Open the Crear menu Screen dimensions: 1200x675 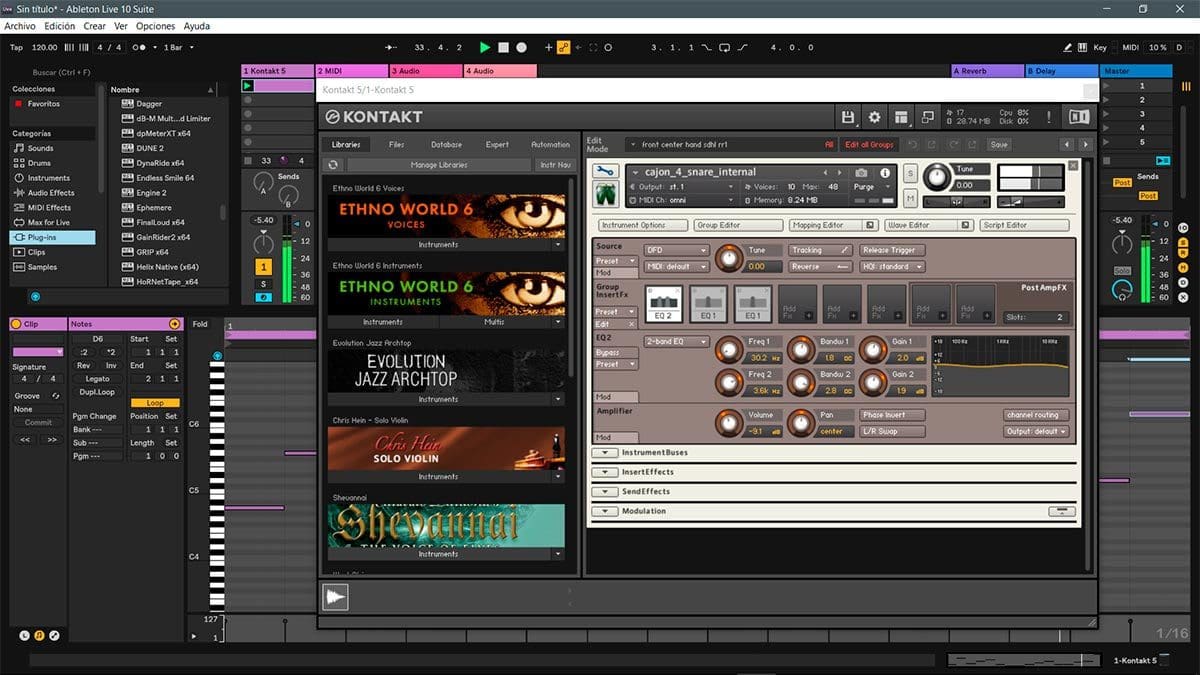94,26
